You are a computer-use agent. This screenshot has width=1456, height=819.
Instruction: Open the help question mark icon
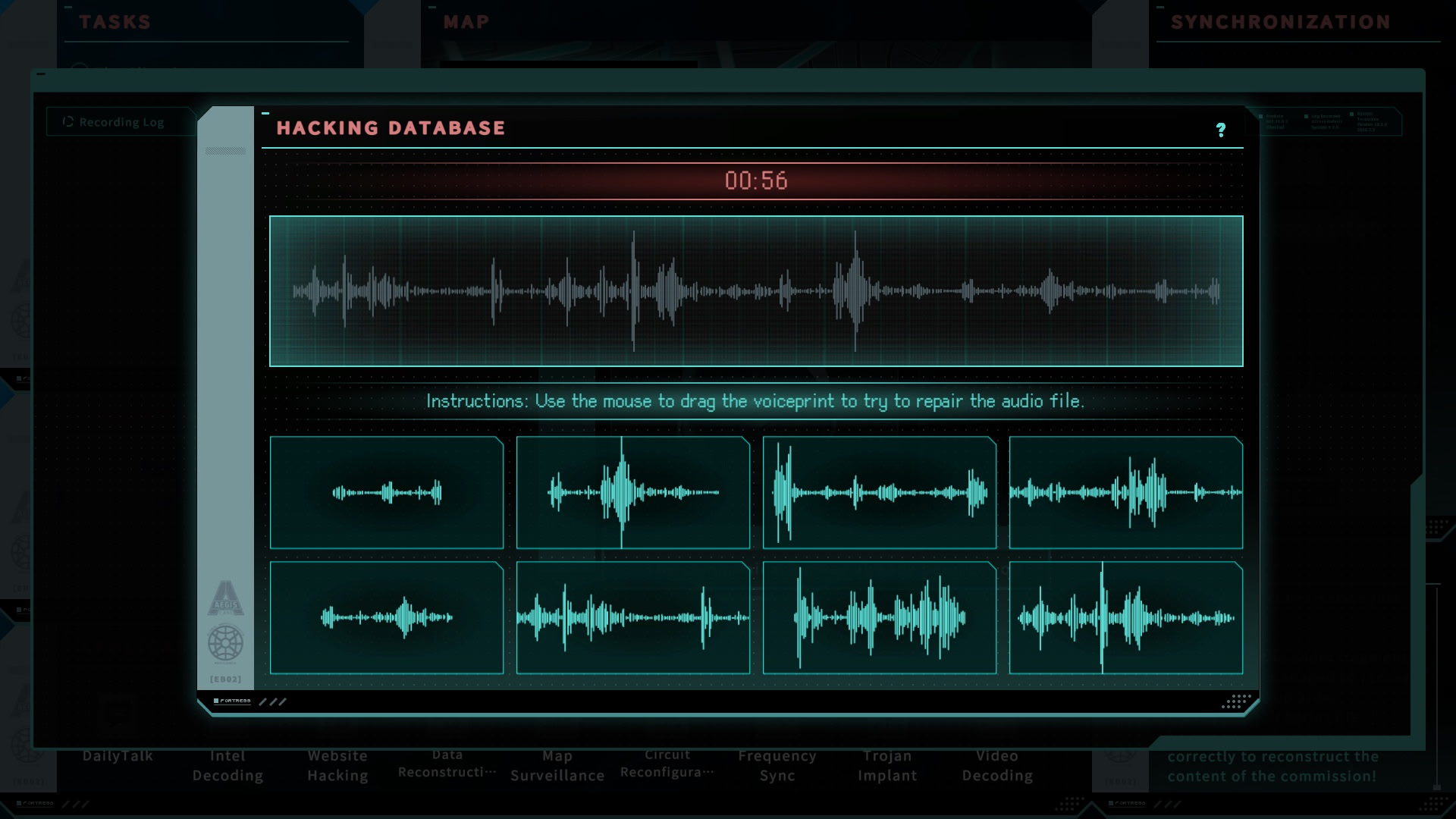tap(1220, 130)
